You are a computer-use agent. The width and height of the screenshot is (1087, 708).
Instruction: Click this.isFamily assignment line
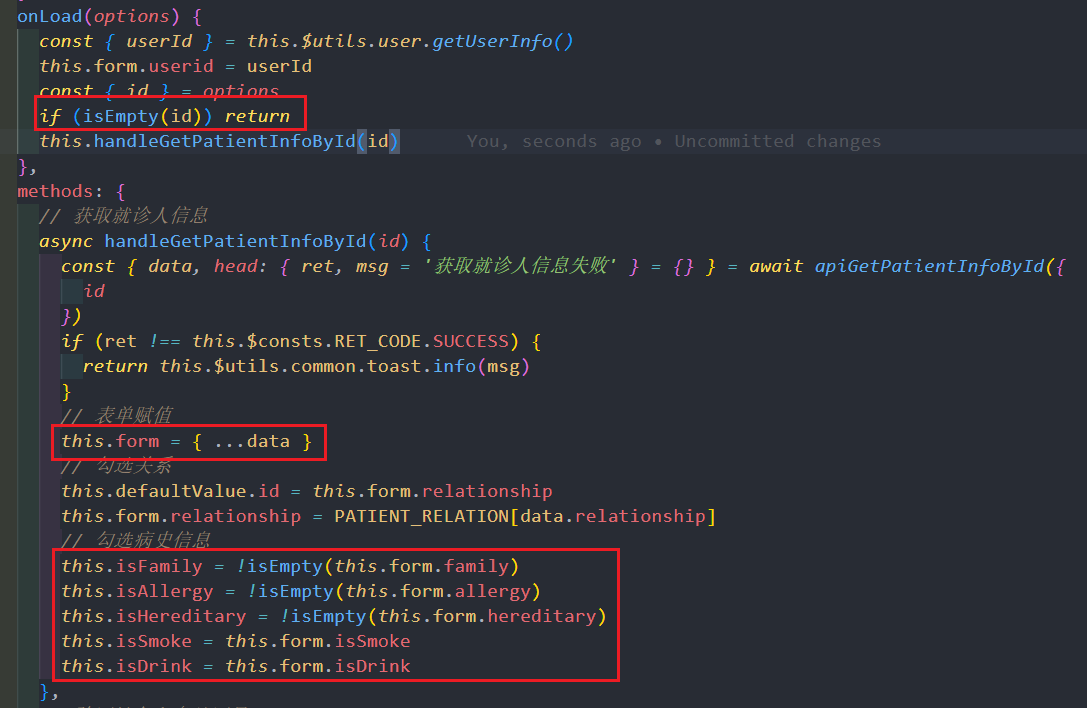[x=290, y=567]
